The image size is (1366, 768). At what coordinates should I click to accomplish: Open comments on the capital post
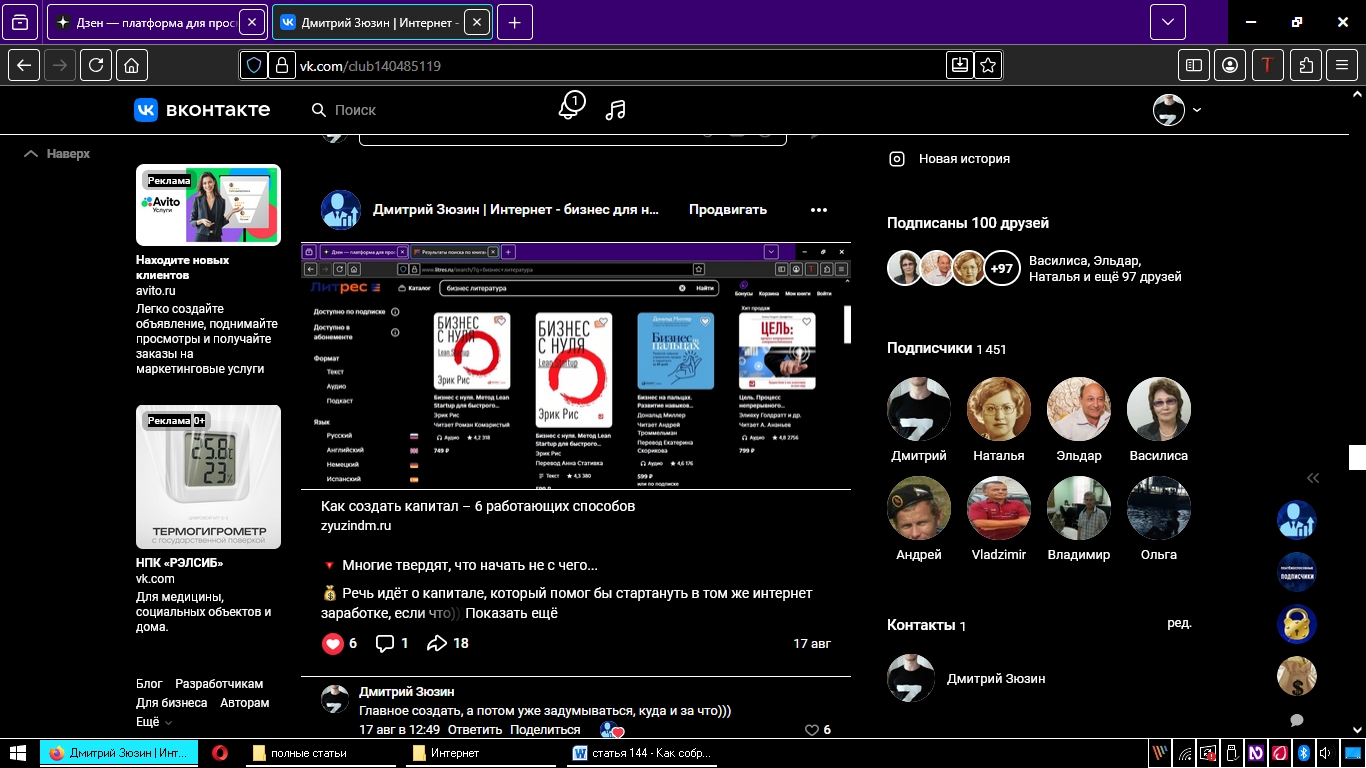(385, 643)
